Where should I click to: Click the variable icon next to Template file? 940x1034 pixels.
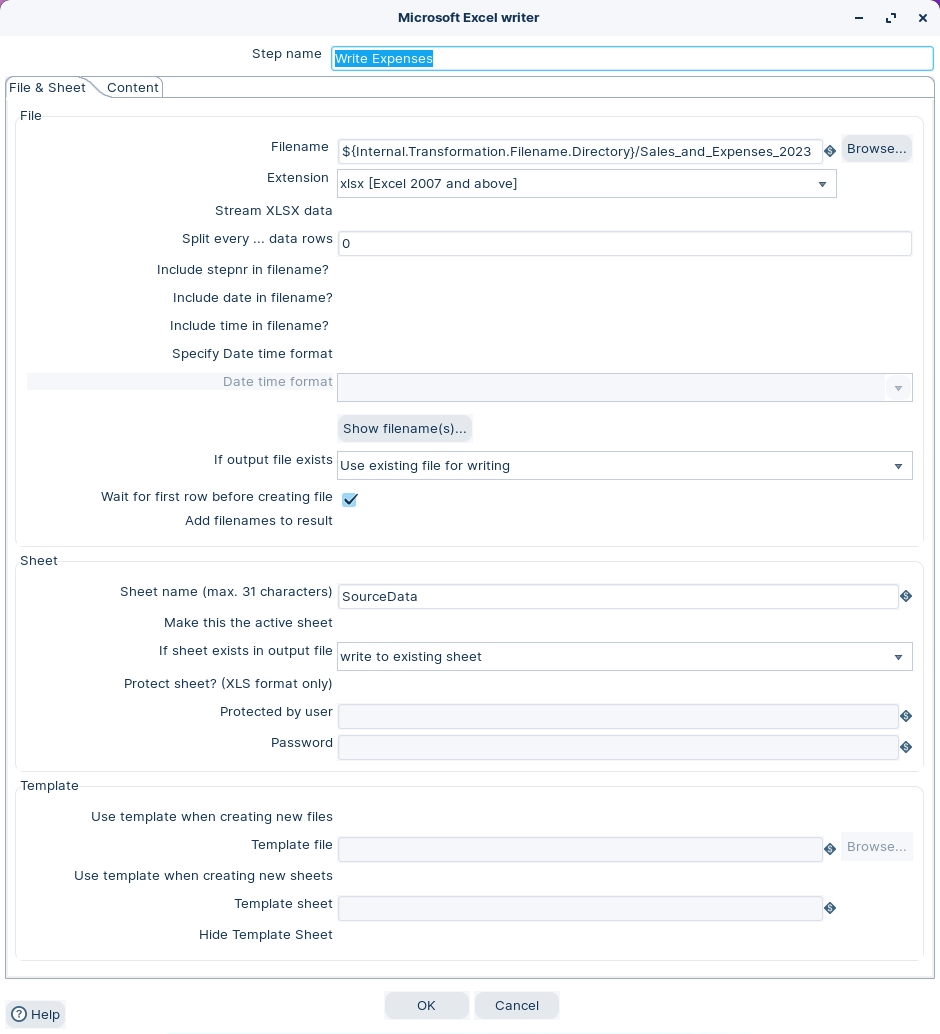tap(829, 849)
